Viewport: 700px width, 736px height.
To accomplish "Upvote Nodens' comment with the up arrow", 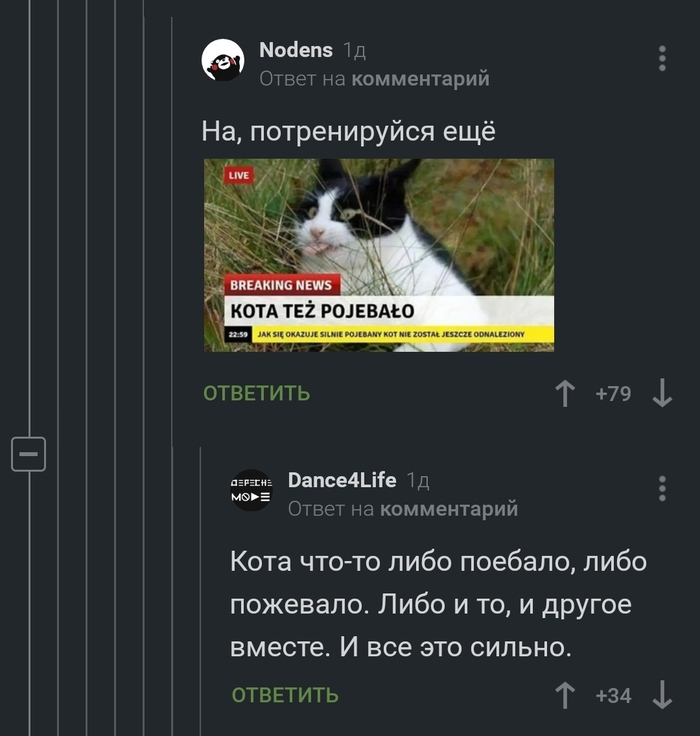I will coord(565,393).
